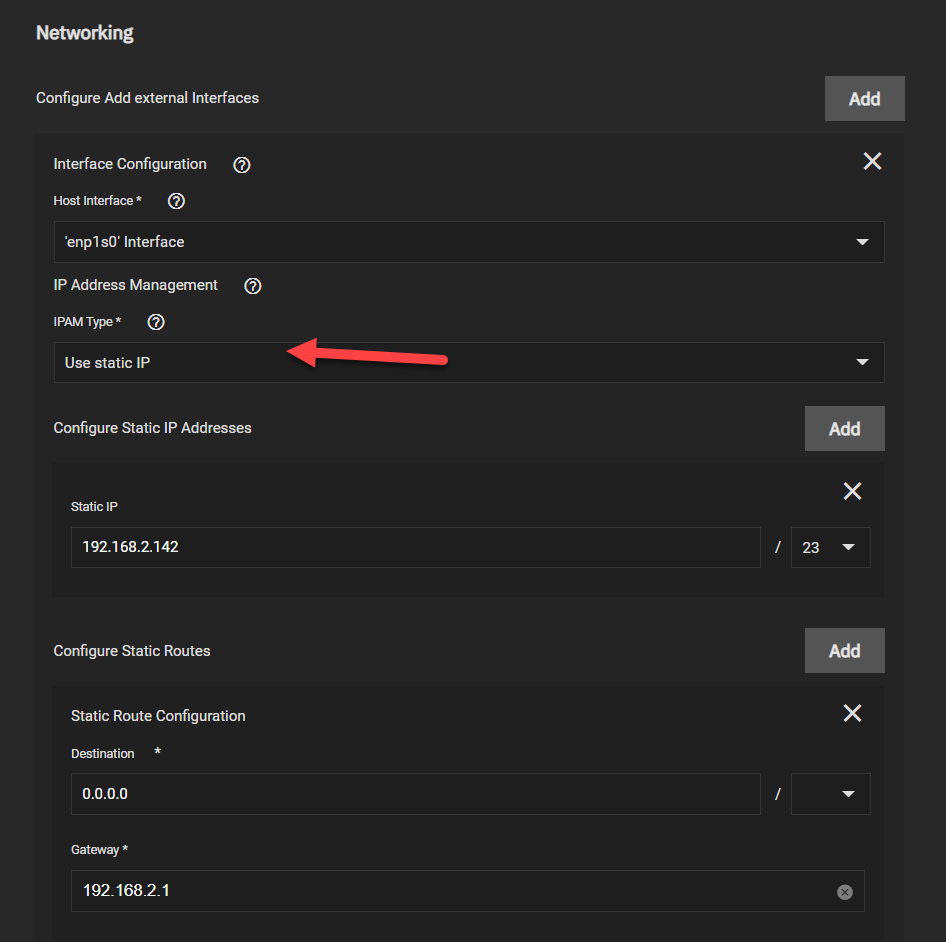Change the Static IP netmask 23 dropdown
This screenshot has height=942, width=946.
[x=831, y=547]
